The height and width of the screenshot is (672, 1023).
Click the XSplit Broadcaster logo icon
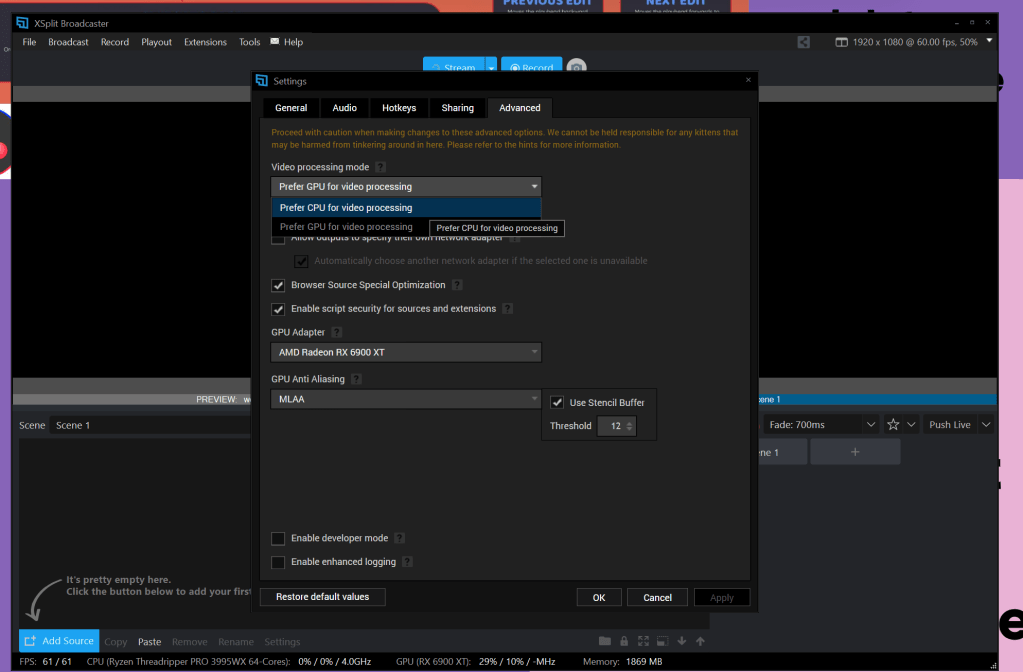(22, 23)
